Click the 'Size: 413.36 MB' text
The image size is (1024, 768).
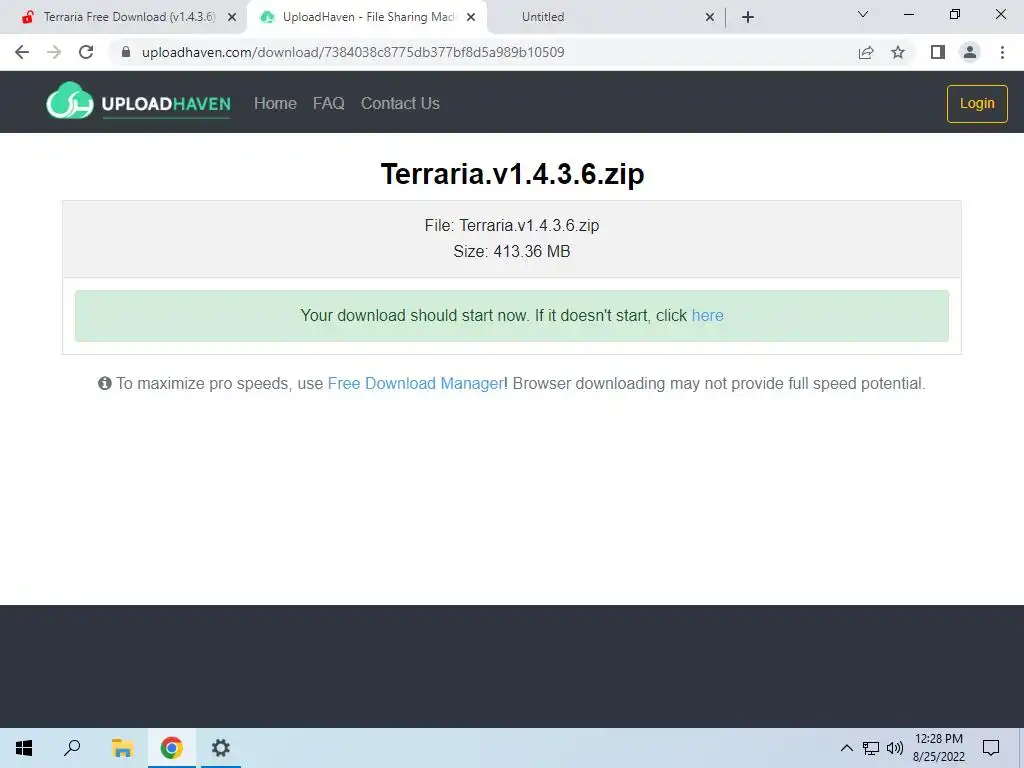512,251
